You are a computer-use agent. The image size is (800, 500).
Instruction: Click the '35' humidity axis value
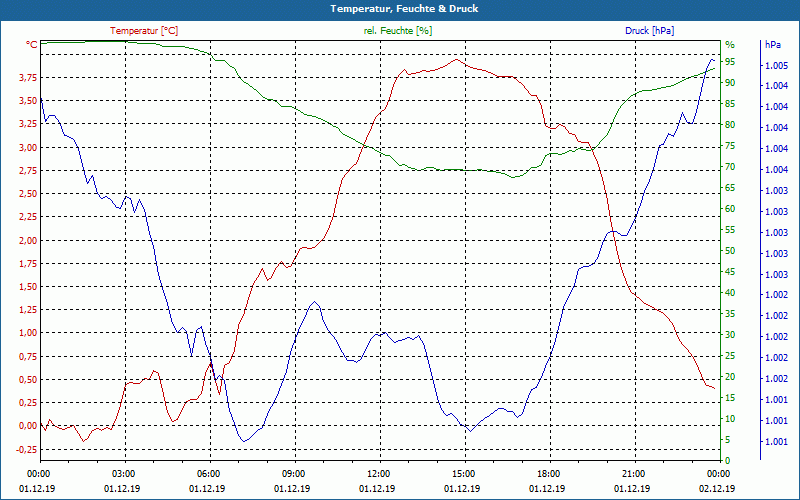(x=730, y=314)
